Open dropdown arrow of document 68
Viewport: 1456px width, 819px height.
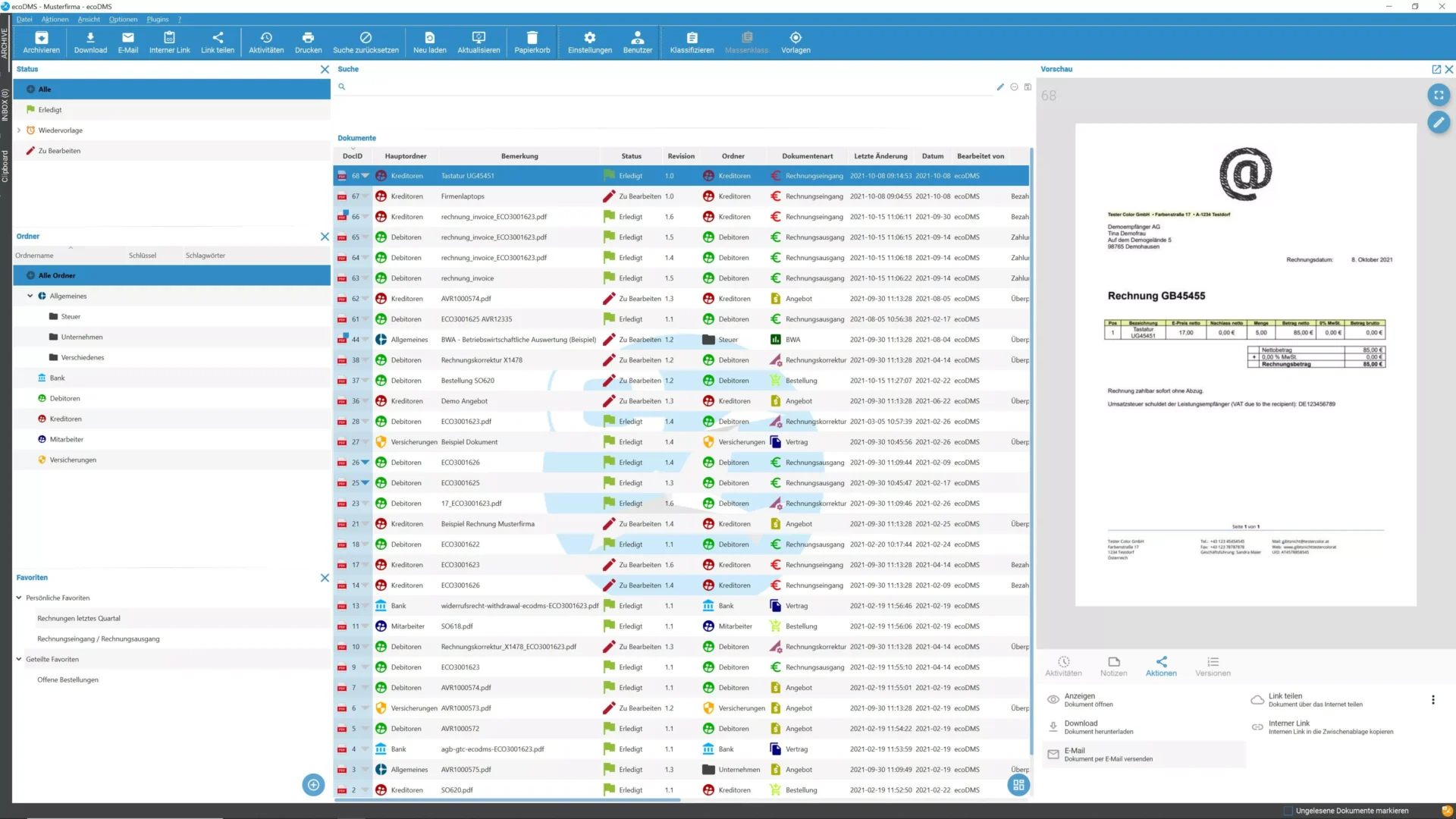[x=366, y=175]
